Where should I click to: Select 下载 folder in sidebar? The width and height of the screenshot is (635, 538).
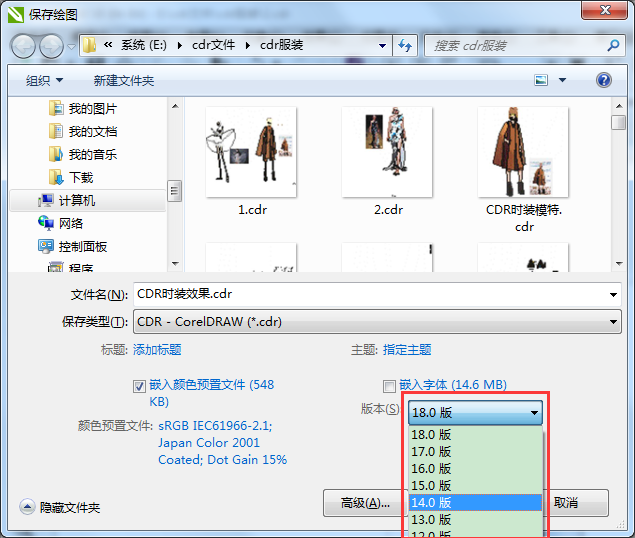[x=71, y=177]
